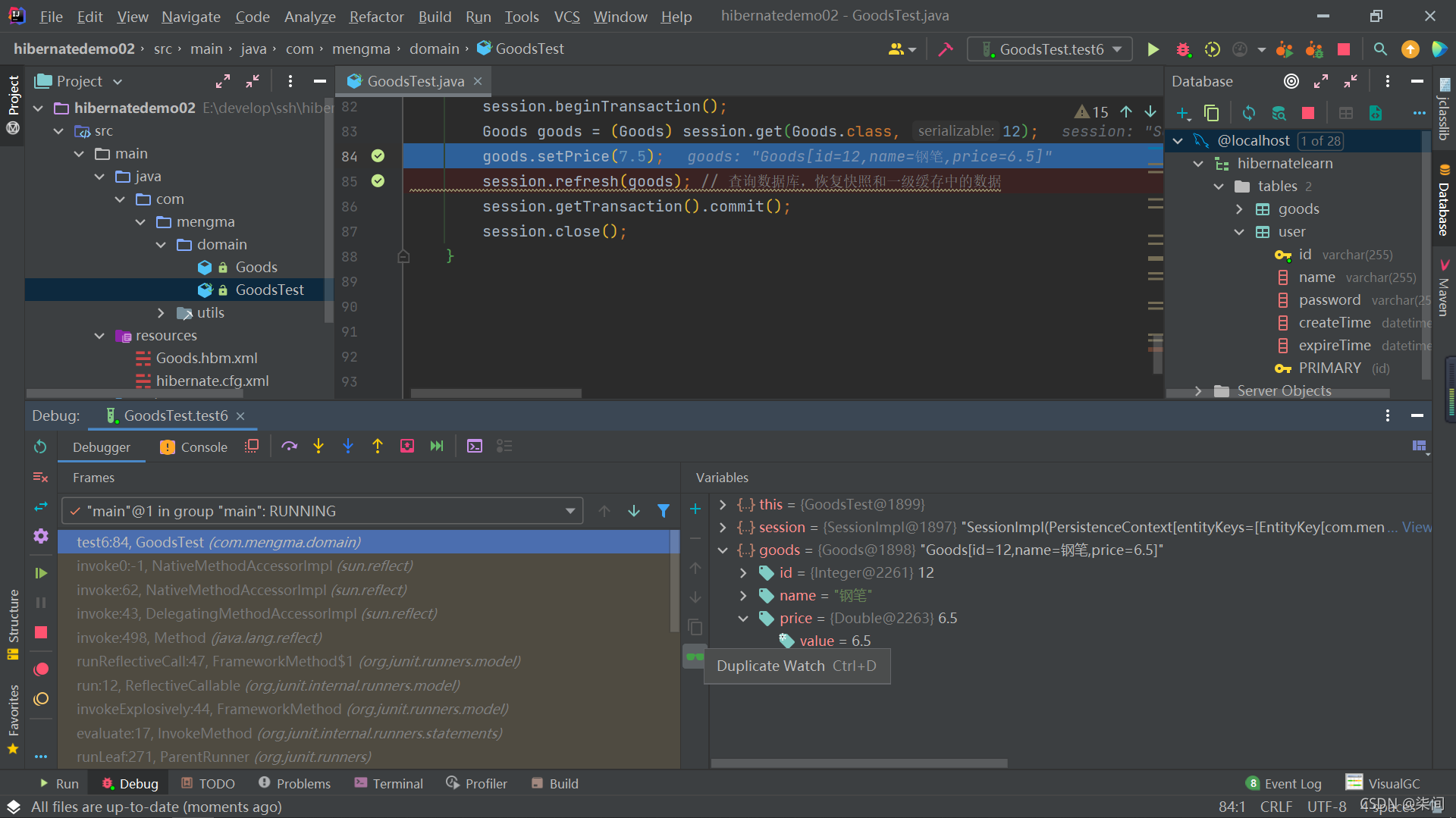Viewport: 1456px width, 818px height.
Task: Toggle breakpoint on line 85
Action: [x=378, y=181]
